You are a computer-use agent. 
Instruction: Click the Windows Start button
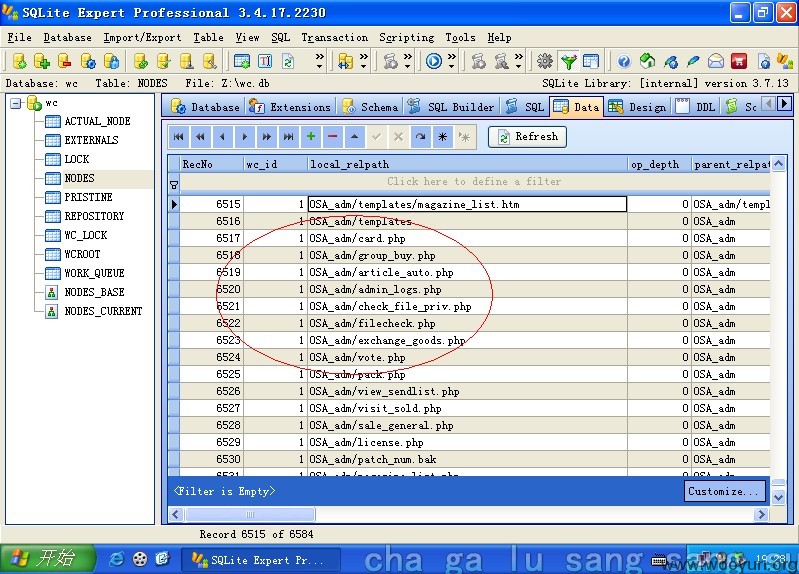(48, 559)
